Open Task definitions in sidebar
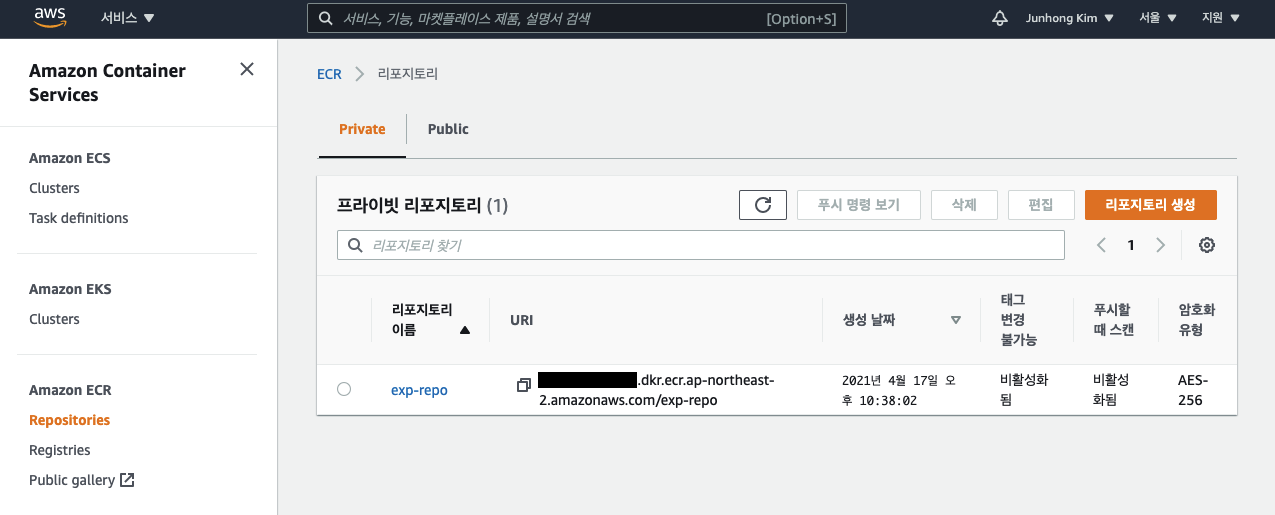Image resolution: width=1275 pixels, height=515 pixels. pos(79,218)
